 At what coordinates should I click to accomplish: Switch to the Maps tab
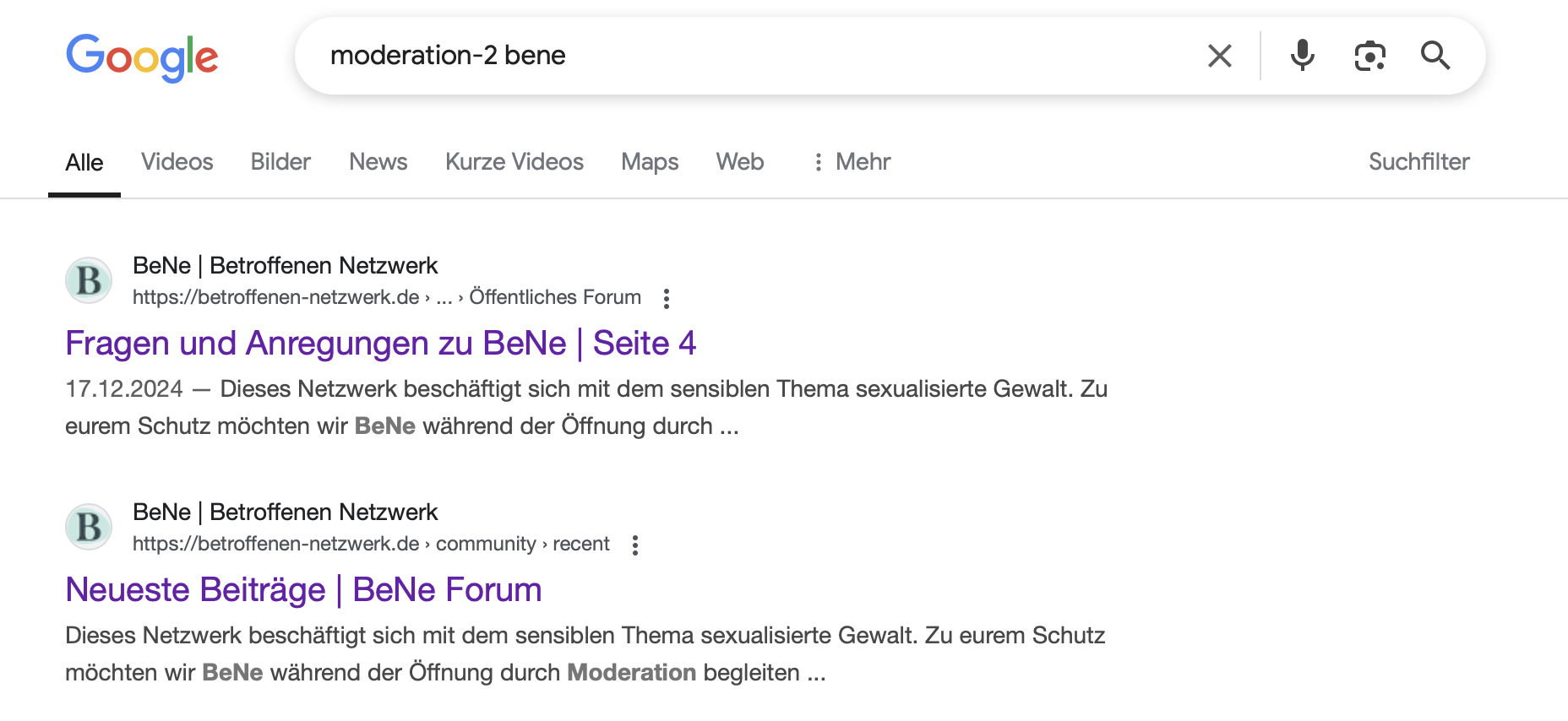pos(650,162)
